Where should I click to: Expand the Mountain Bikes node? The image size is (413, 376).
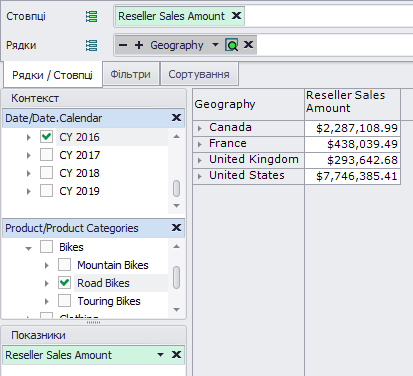pyautogui.click(x=47, y=265)
